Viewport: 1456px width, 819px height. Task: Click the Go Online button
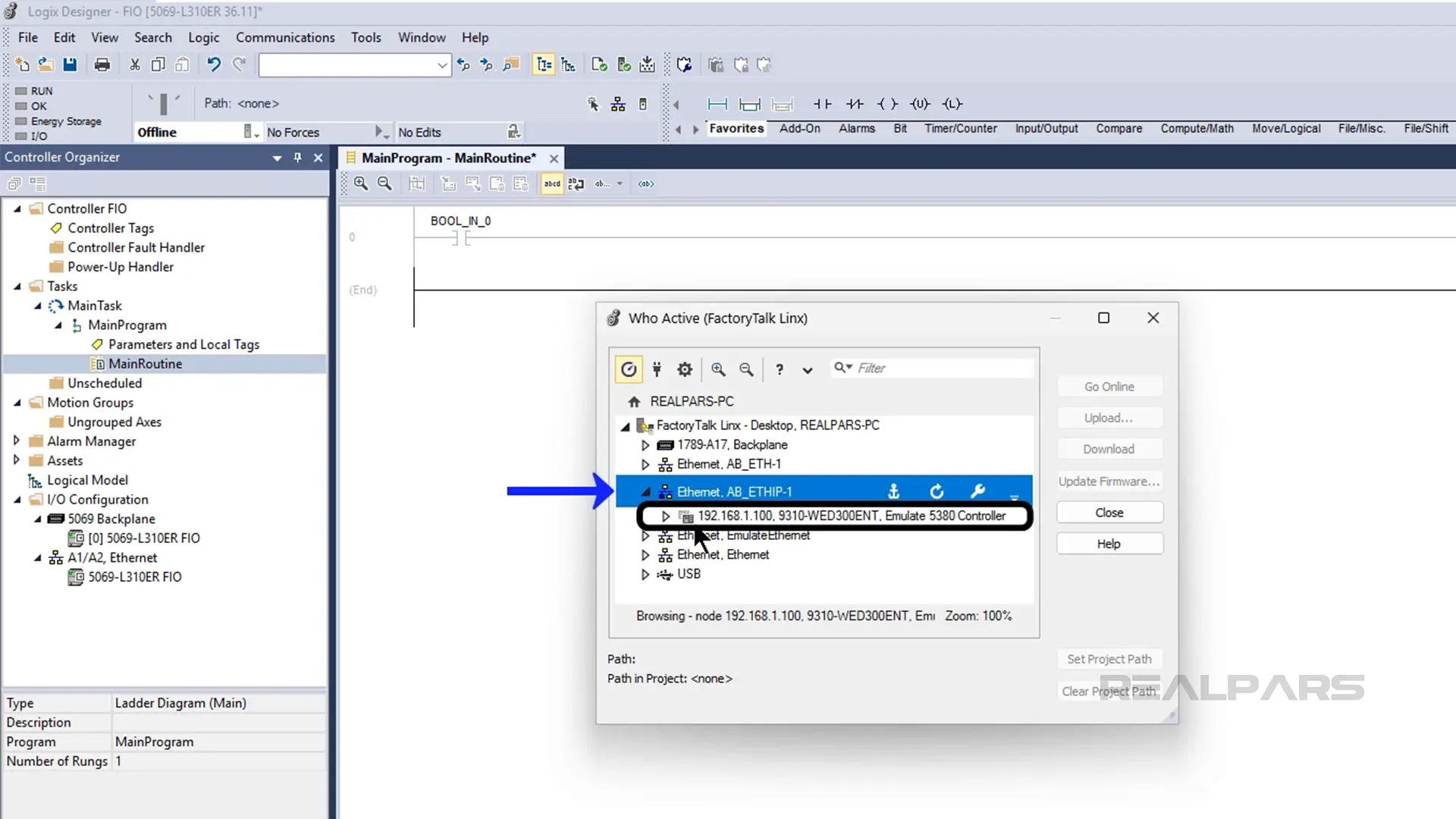pyautogui.click(x=1109, y=387)
